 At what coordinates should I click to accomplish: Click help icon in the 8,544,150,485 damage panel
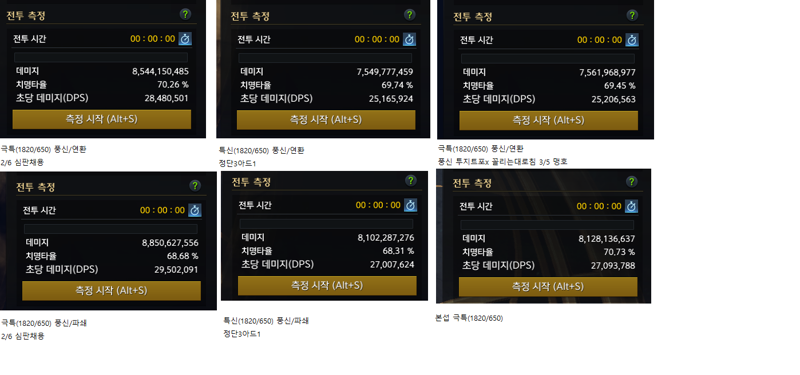click(x=185, y=14)
